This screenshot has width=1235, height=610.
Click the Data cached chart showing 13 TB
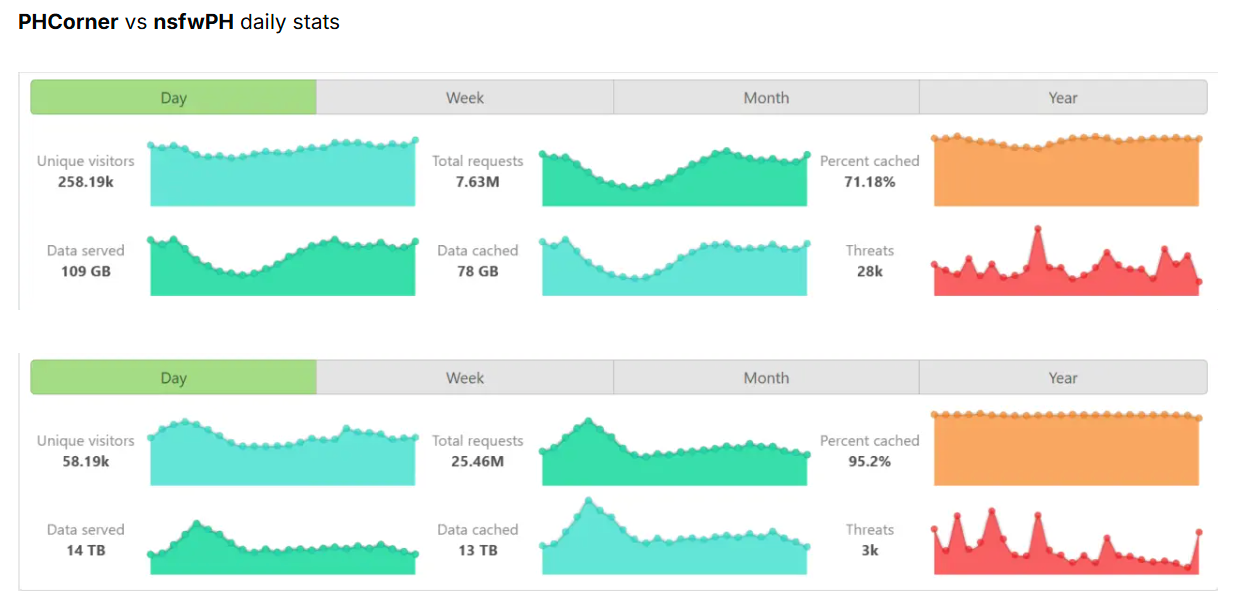pos(675,536)
